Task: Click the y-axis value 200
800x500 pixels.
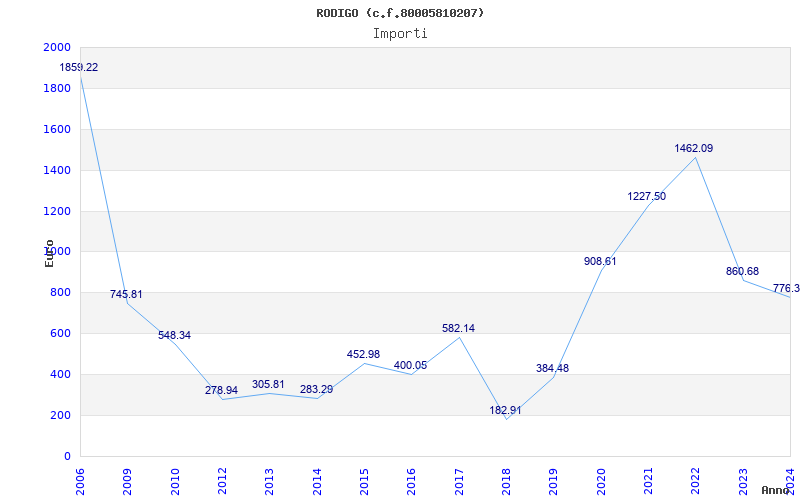Action: pyautogui.click(x=60, y=415)
